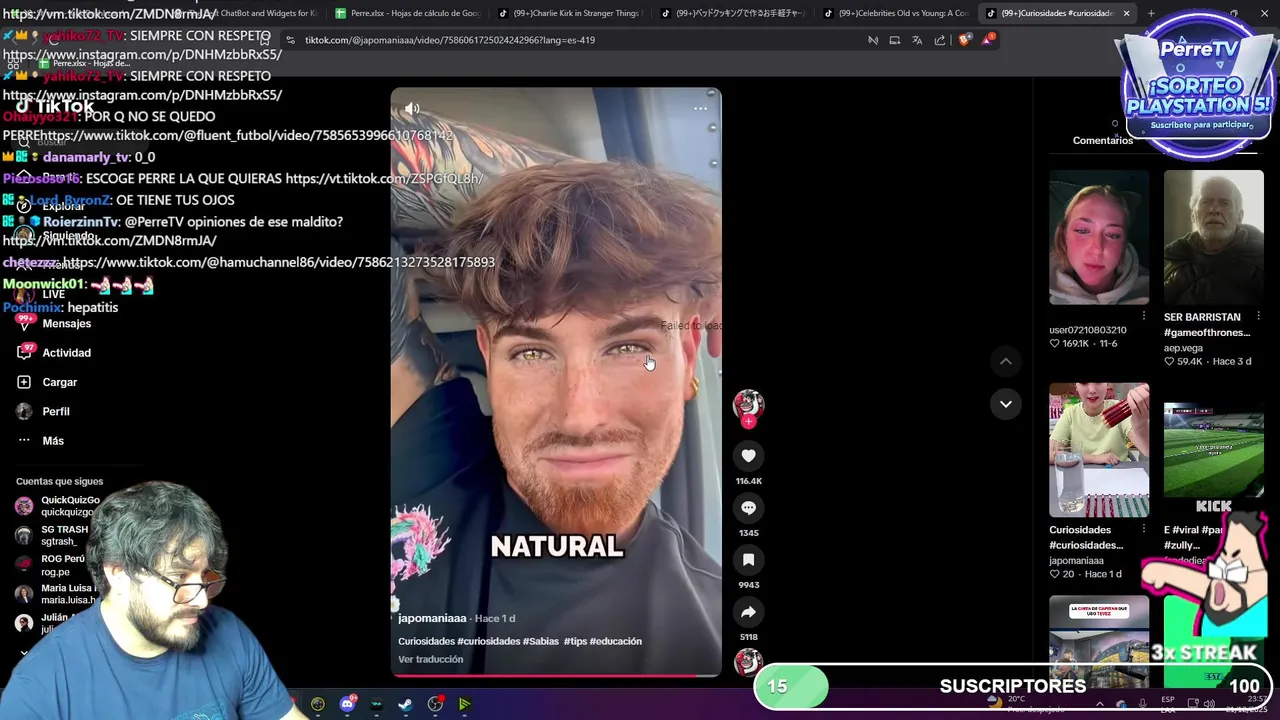Click the translate page icon in address bar
The width and height of the screenshot is (1280, 720).
917,40
